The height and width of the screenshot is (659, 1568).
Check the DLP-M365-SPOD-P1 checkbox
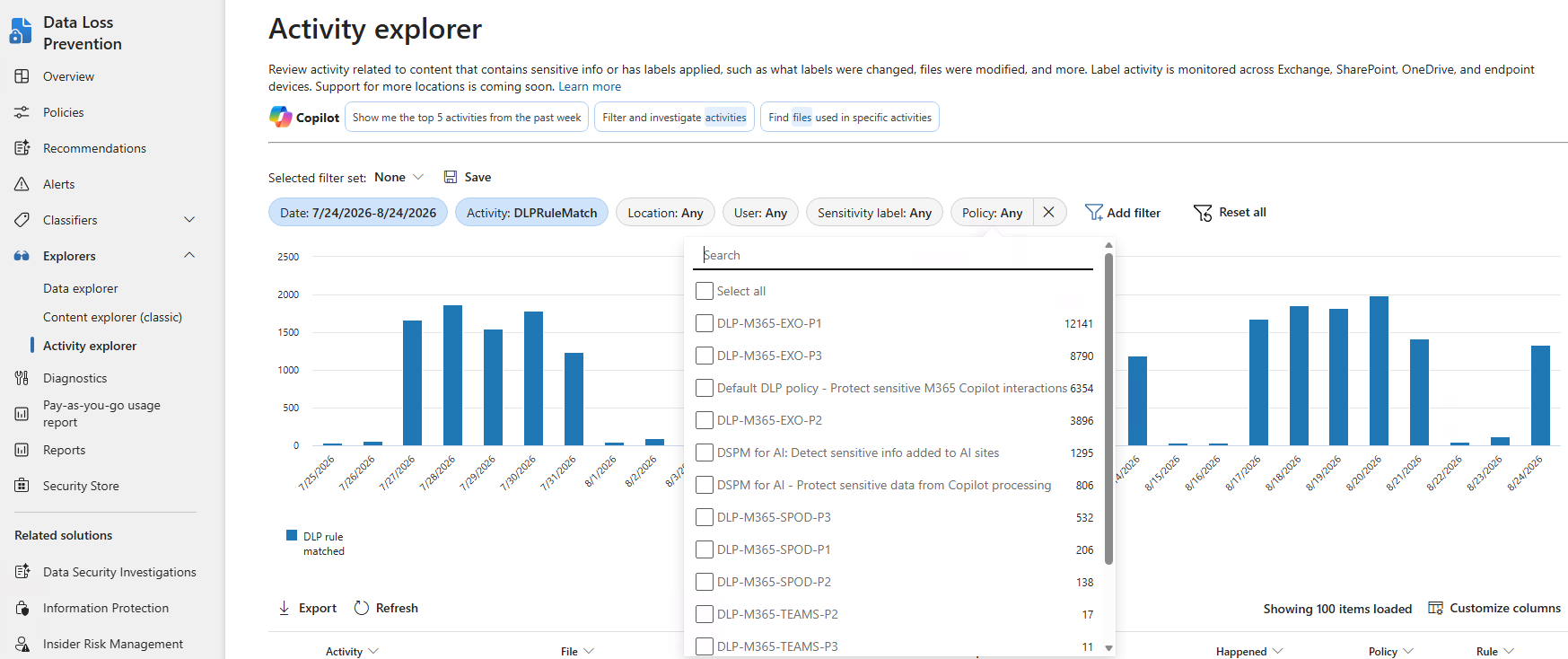click(x=705, y=549)
